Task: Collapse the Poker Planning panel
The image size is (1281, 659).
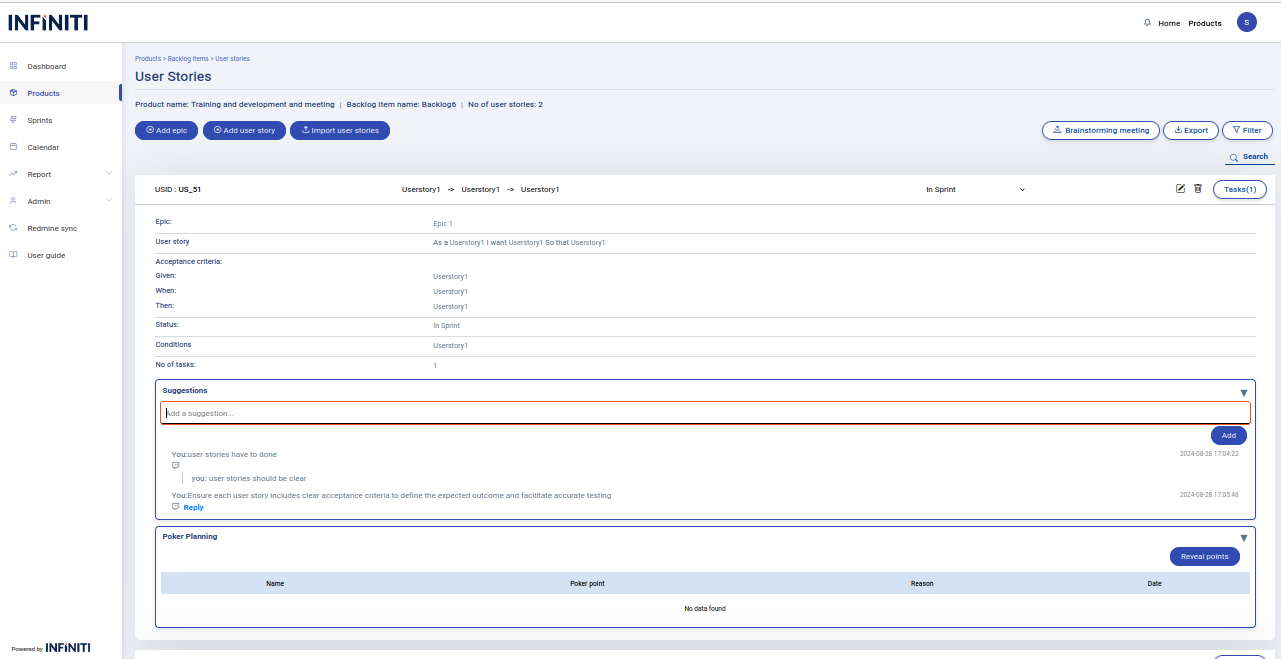Action: pos(1244,538)
